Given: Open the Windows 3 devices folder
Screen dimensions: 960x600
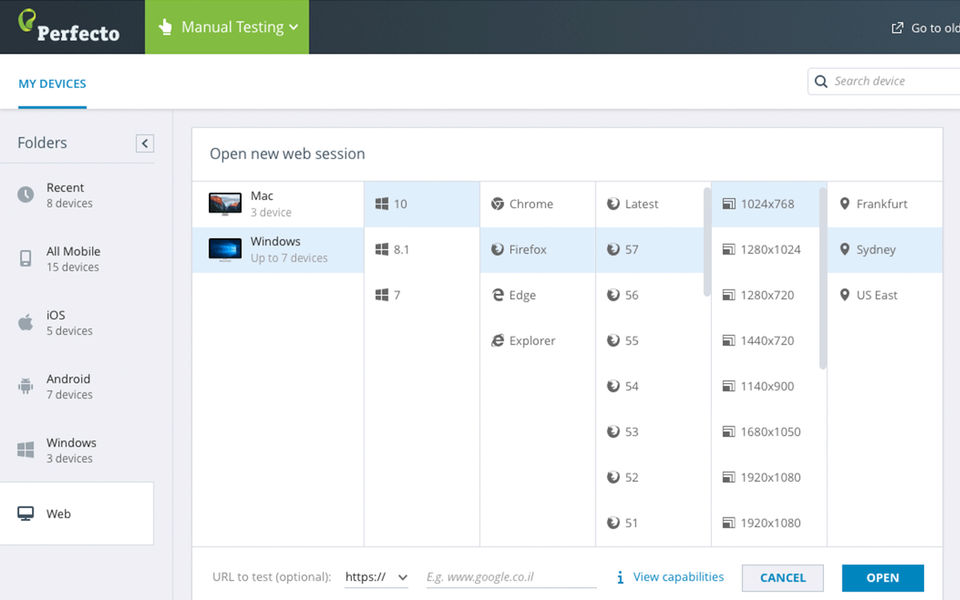Looking at the screenshot, I should pyautogui.click(x=77, y=450).
